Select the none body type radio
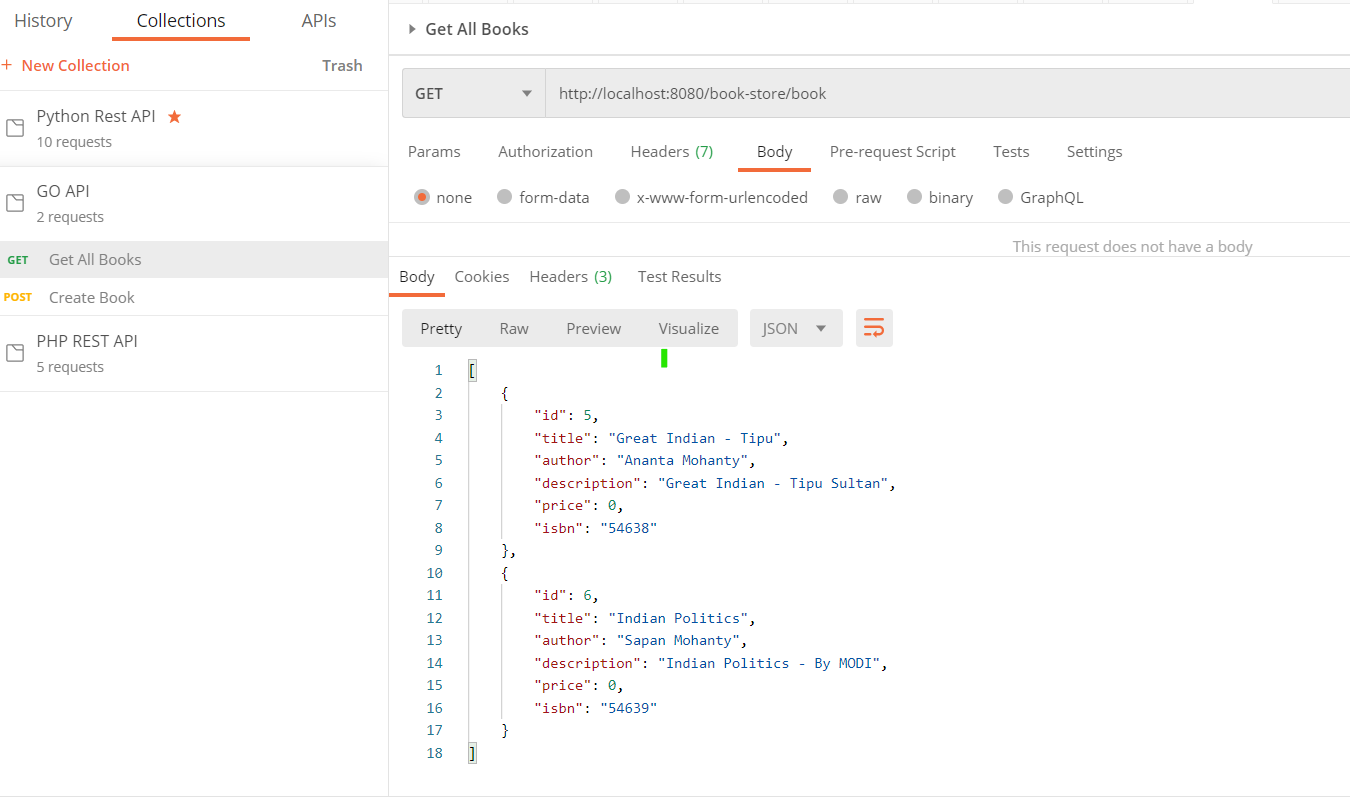The height and width of the screenshot is (806, 1350). [x=422, y=197]
